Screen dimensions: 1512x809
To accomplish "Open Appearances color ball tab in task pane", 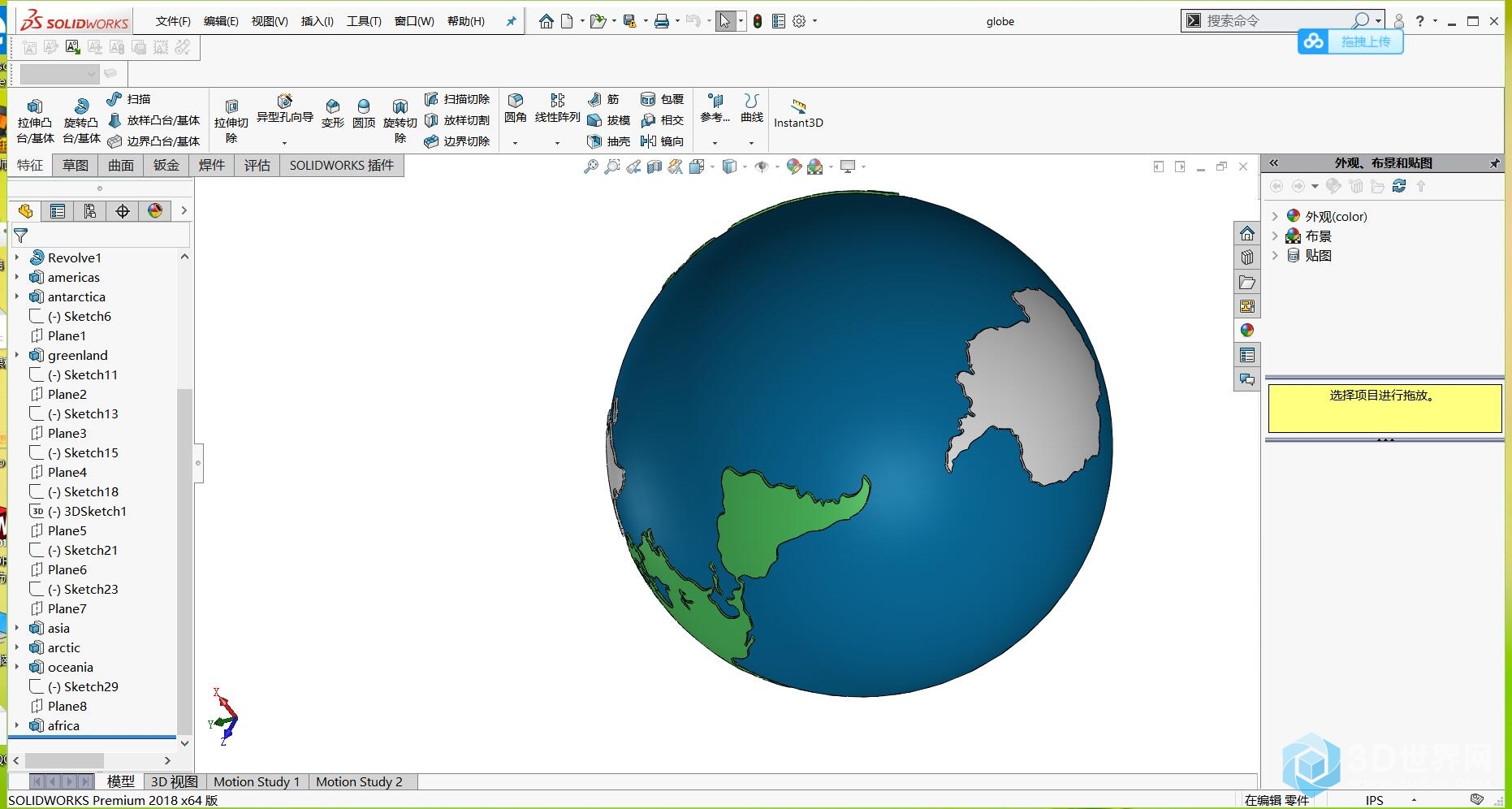I will point(1247,330).
